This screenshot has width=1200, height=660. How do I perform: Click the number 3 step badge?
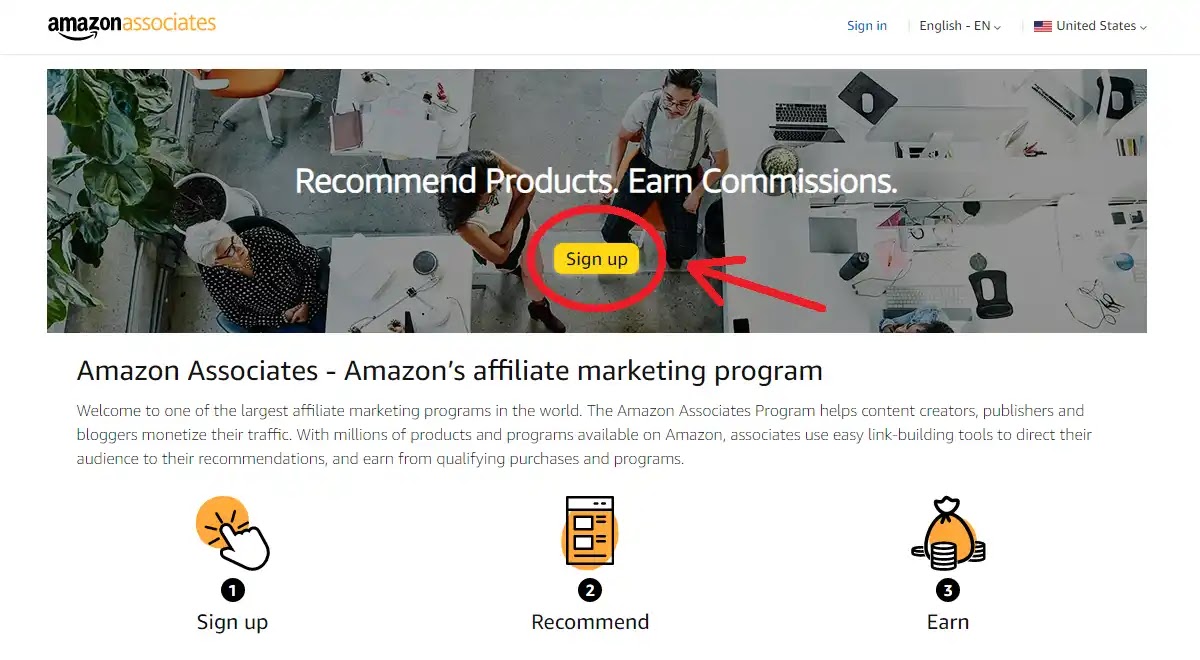(947, 590)
